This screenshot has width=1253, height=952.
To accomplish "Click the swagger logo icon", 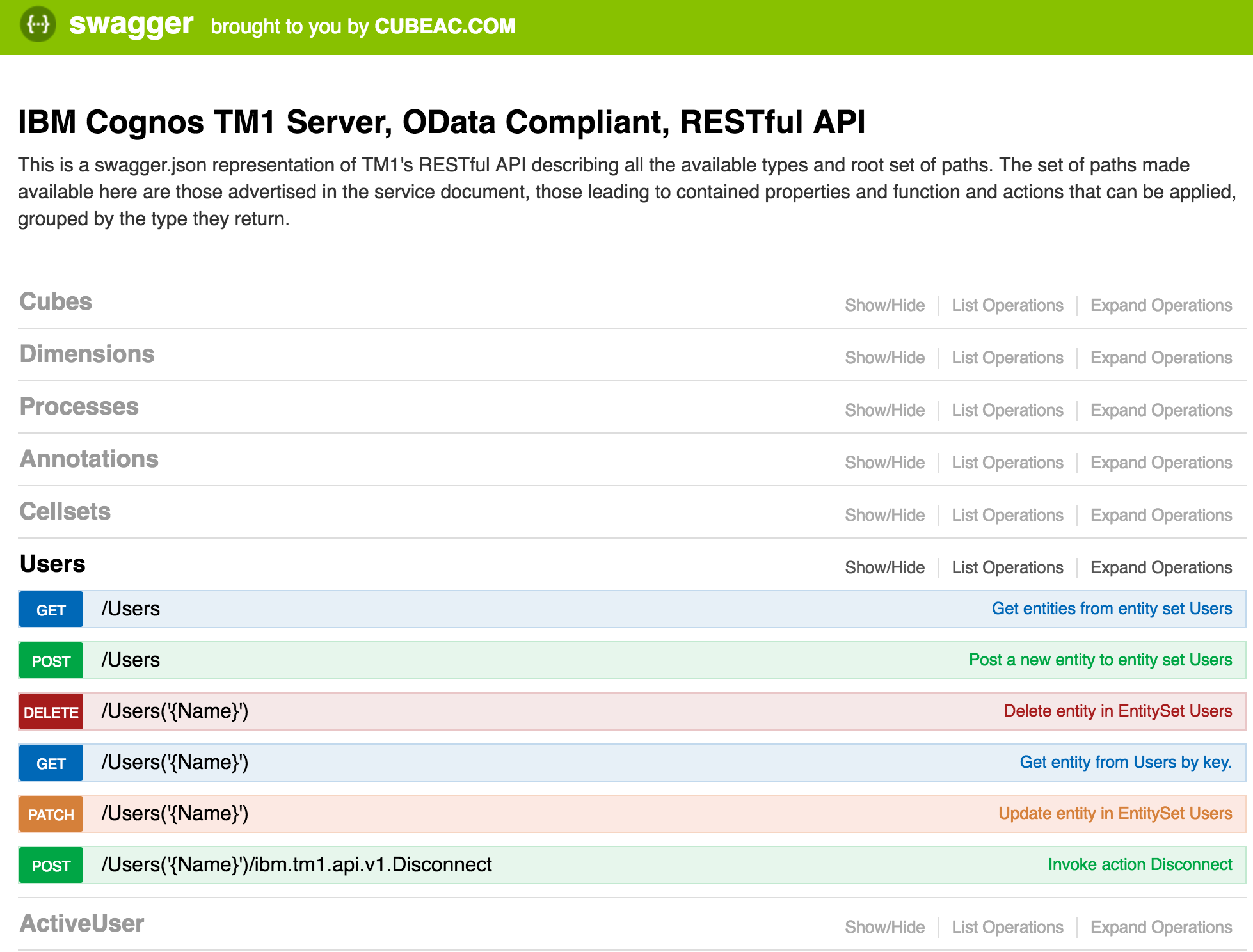I will (38, 25).
